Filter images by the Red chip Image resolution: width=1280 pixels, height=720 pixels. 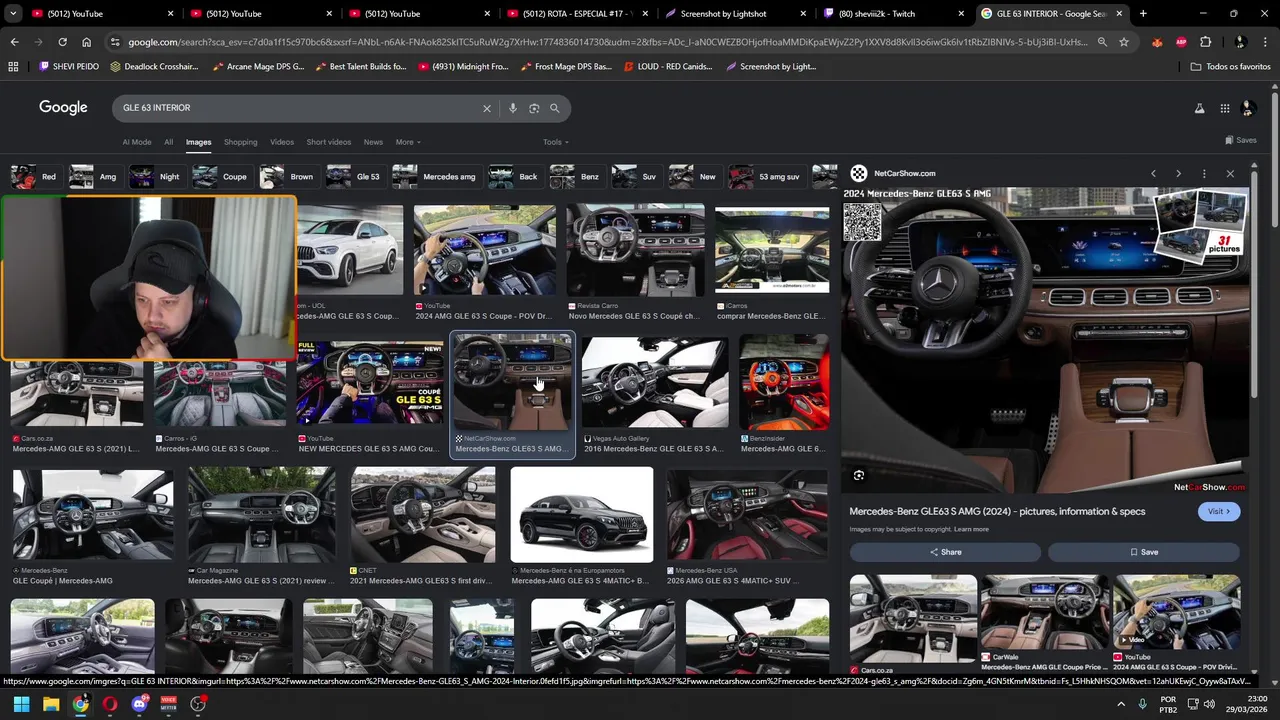(x=35, y=177)
